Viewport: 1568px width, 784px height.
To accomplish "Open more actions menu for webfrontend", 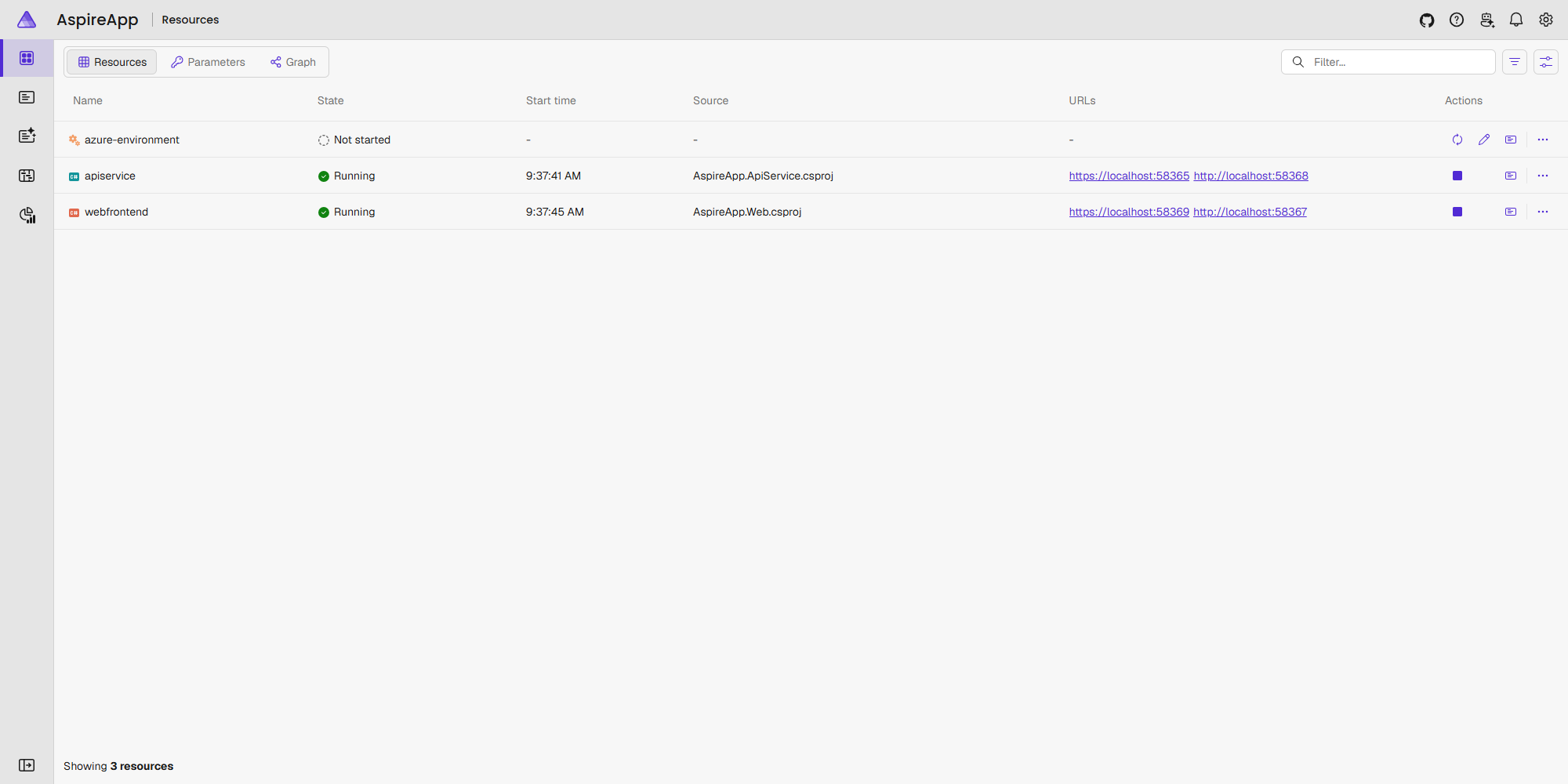I will pos(1543,212).
